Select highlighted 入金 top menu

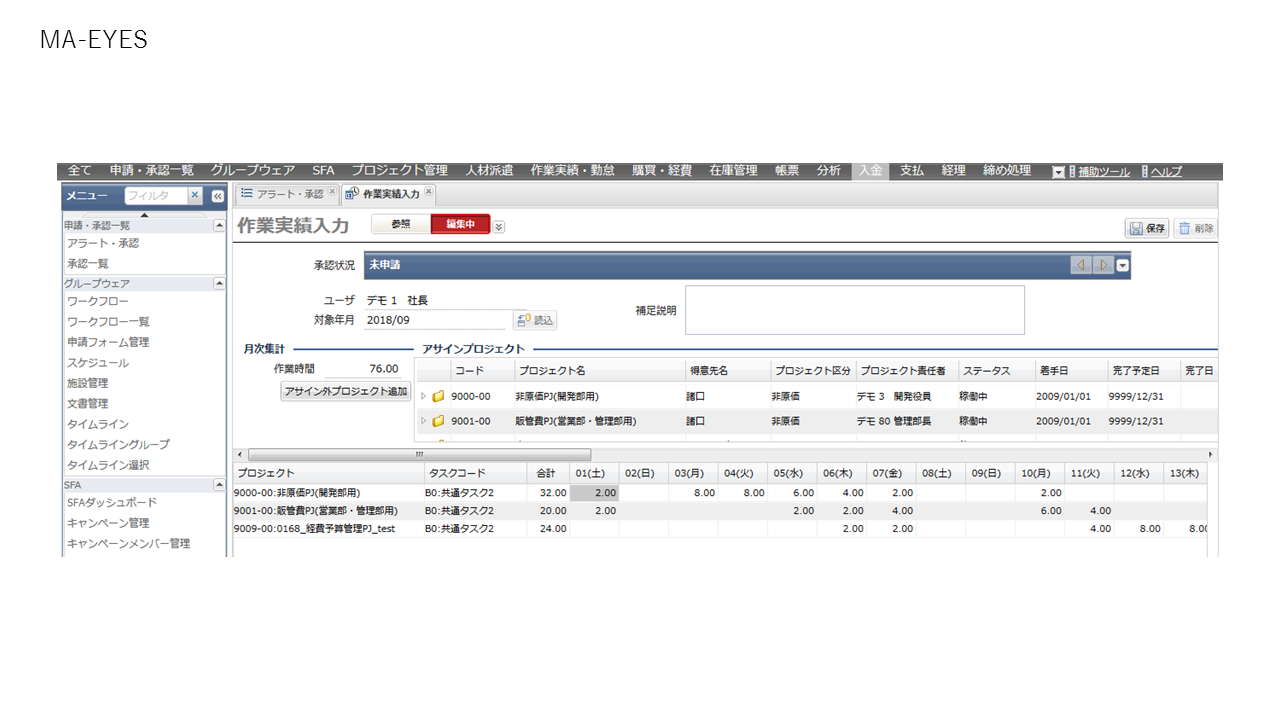tap(870, 171)
